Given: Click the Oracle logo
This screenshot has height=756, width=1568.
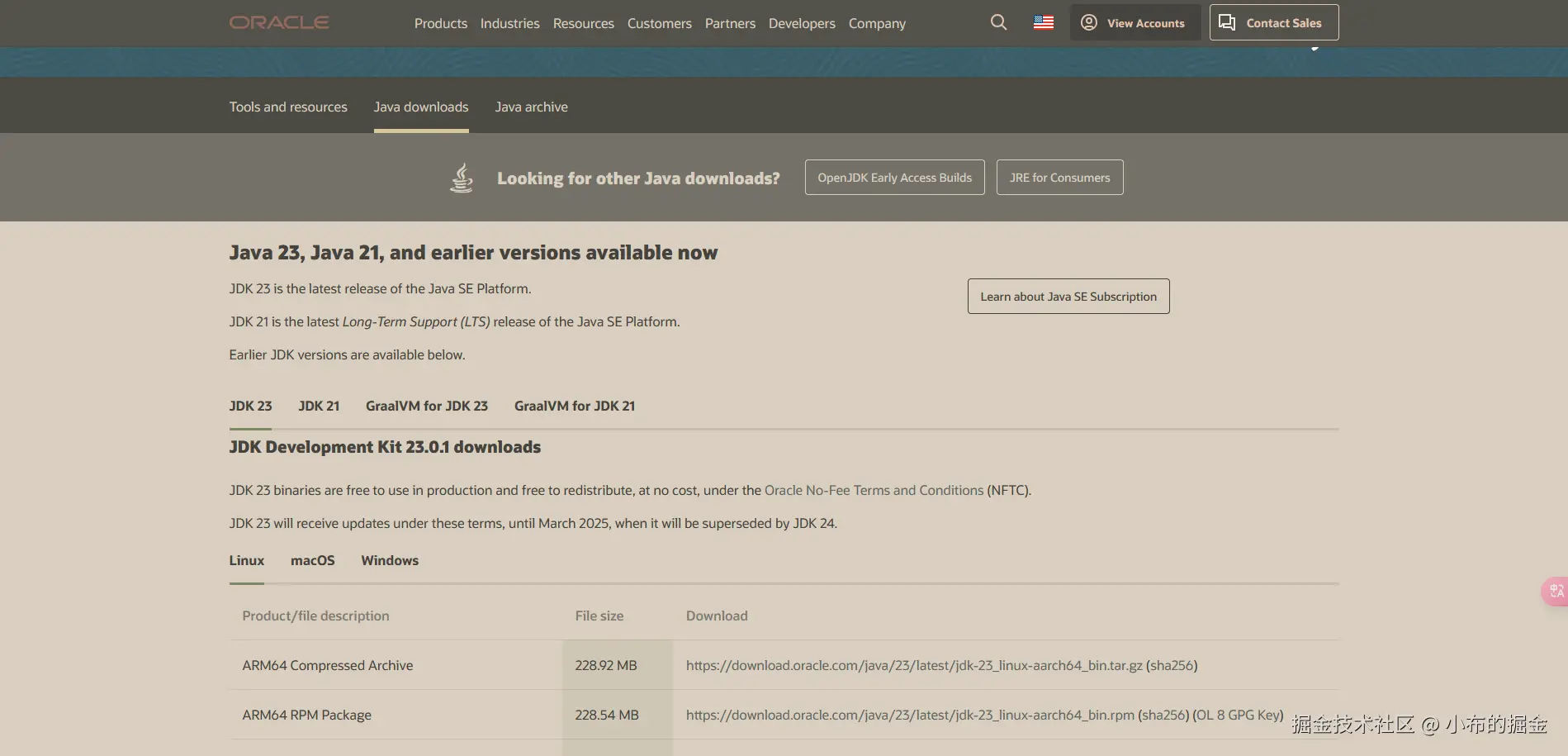Looking at the screenshot, I should coord(279,22).
